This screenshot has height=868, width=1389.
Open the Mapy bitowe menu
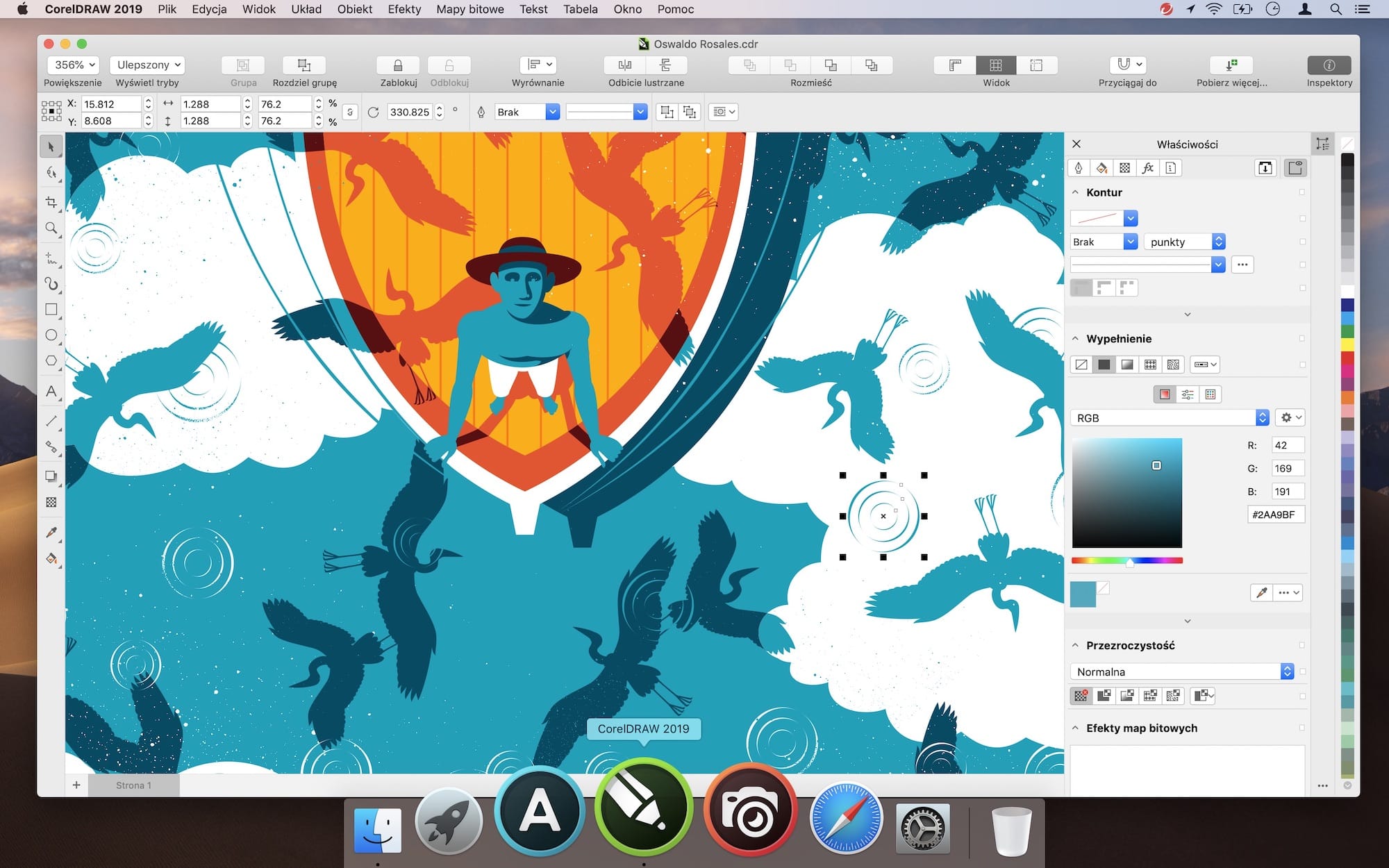click(470, 9)
